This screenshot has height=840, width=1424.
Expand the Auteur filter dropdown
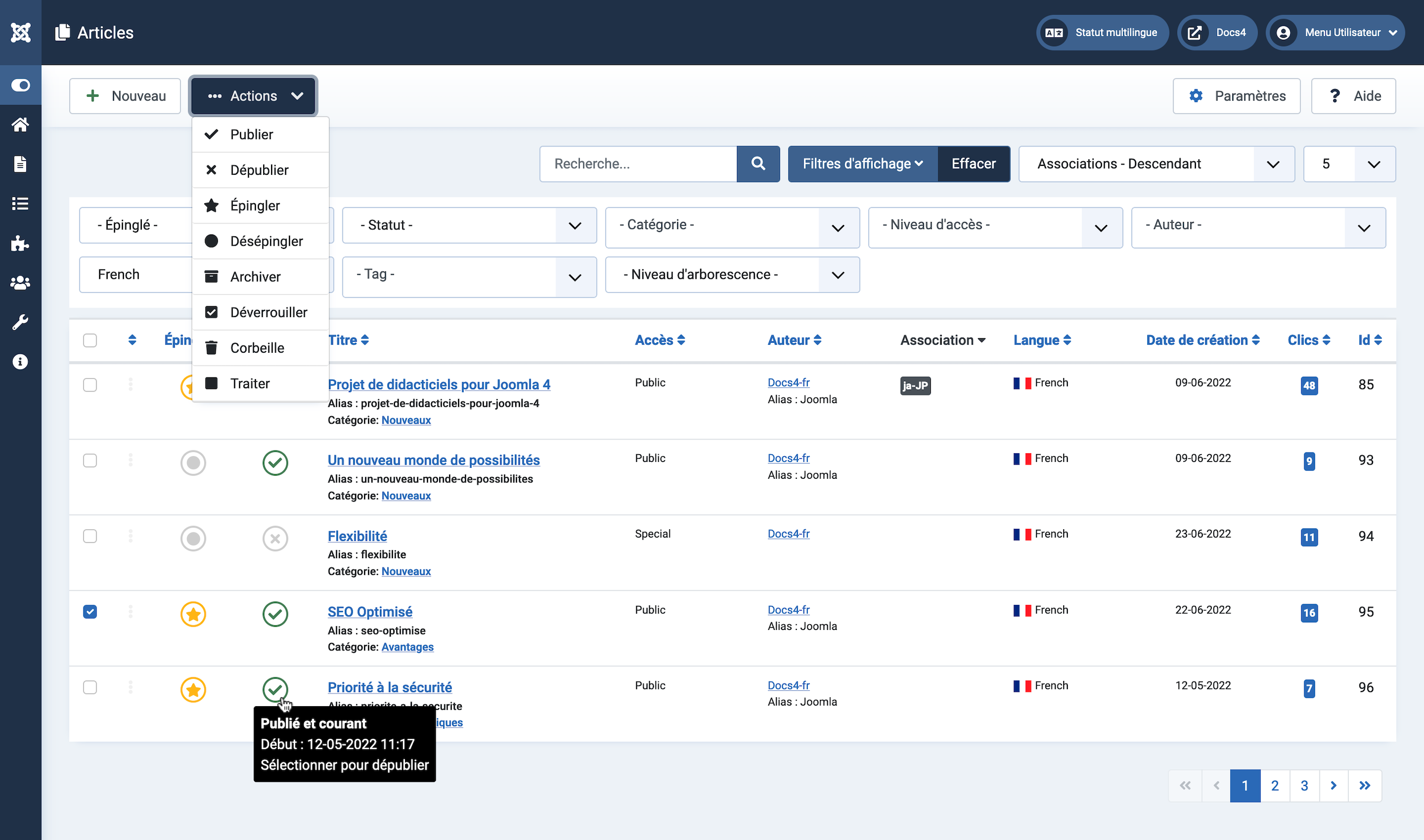click(x=1258, y=227)
